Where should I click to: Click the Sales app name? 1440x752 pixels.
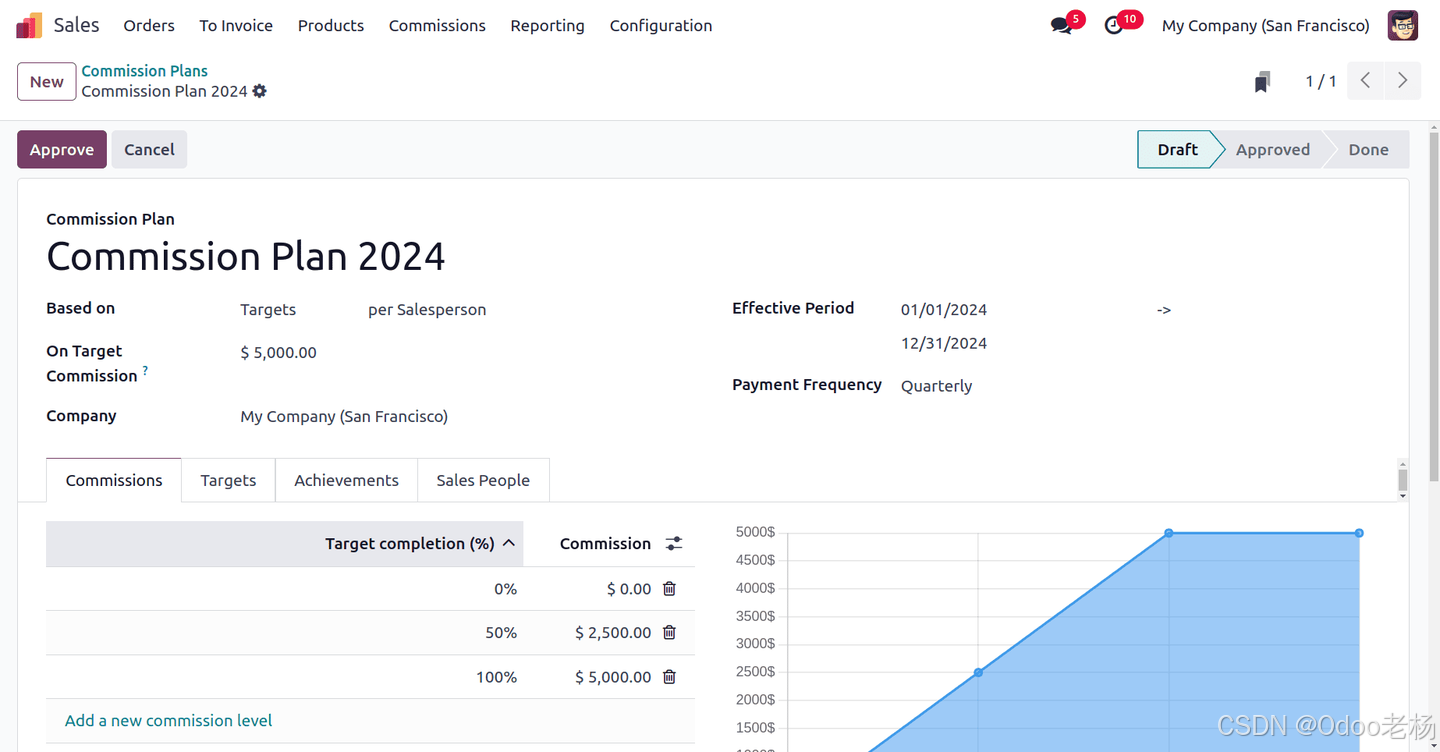[76, 25]
